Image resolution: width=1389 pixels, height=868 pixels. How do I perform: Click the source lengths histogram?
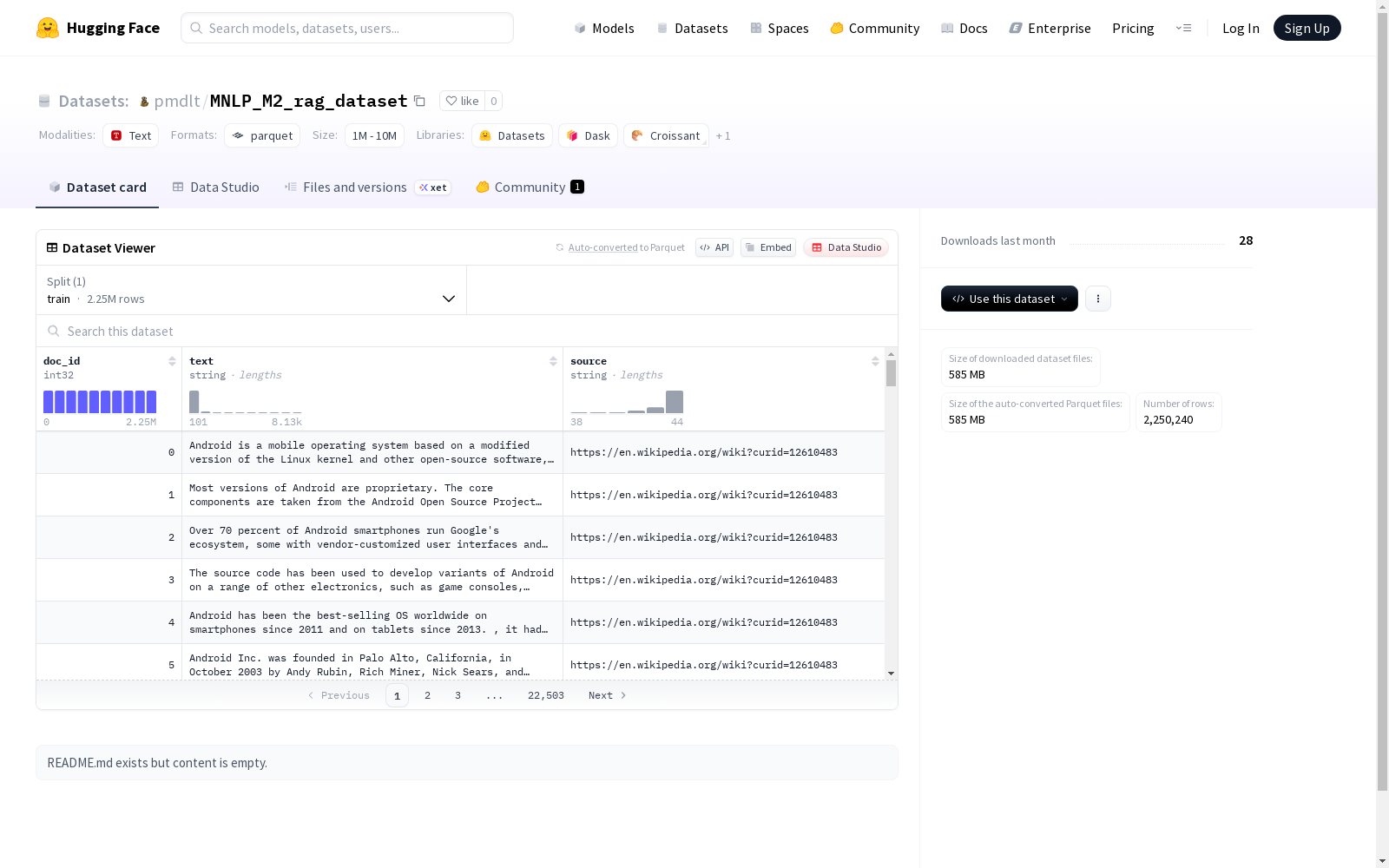point(627,402)
